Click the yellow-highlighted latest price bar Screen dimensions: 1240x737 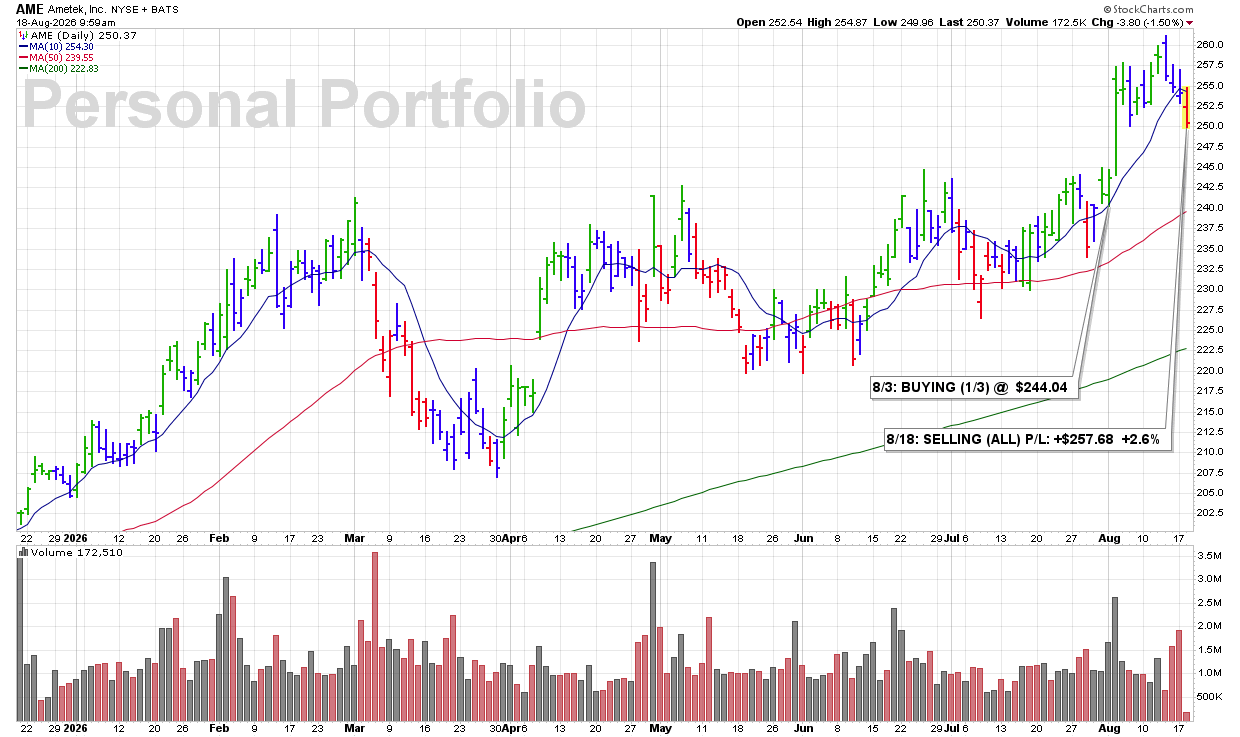(1186, 109)
